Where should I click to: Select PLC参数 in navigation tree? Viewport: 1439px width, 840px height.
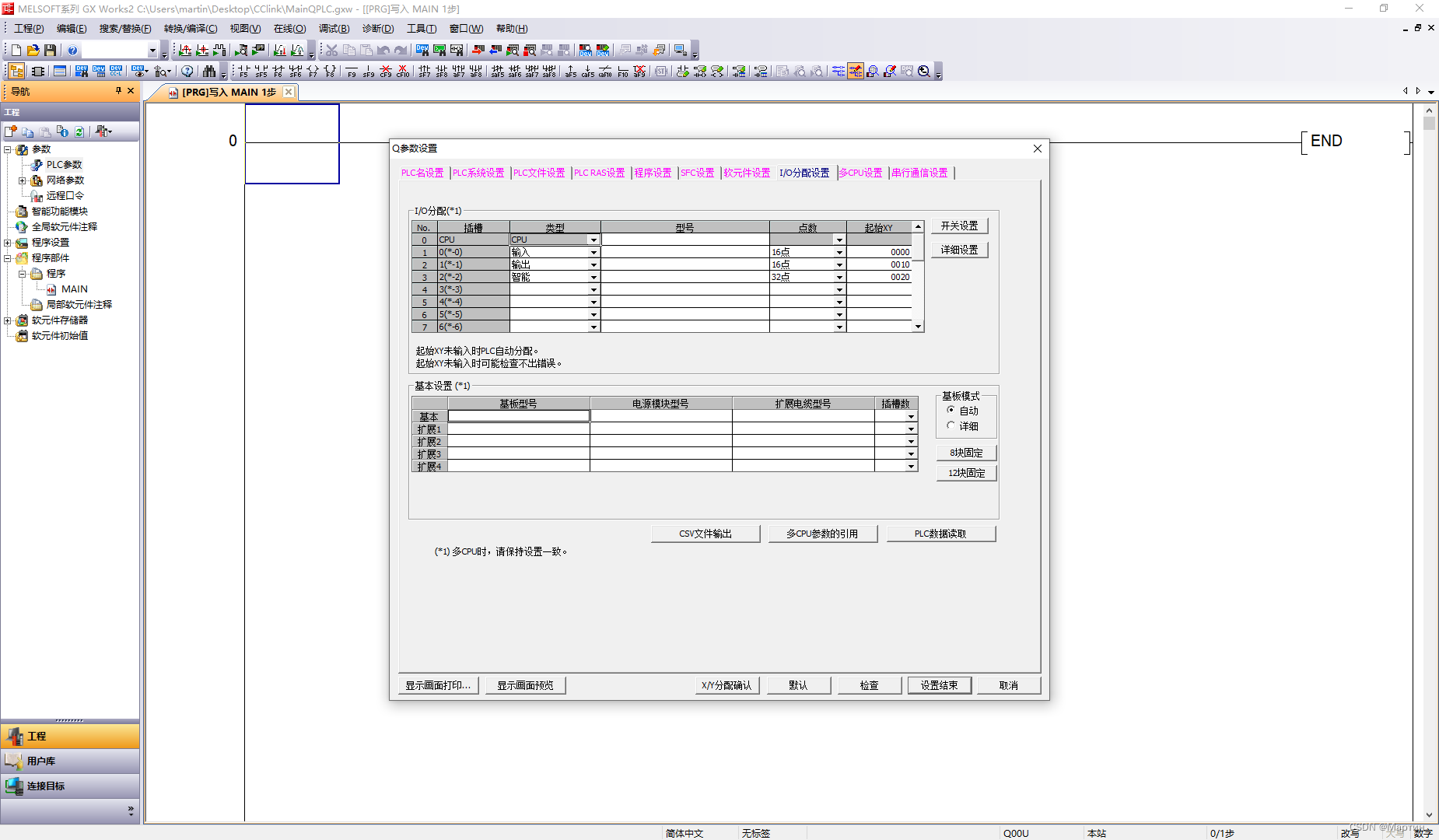coord(64,165)
